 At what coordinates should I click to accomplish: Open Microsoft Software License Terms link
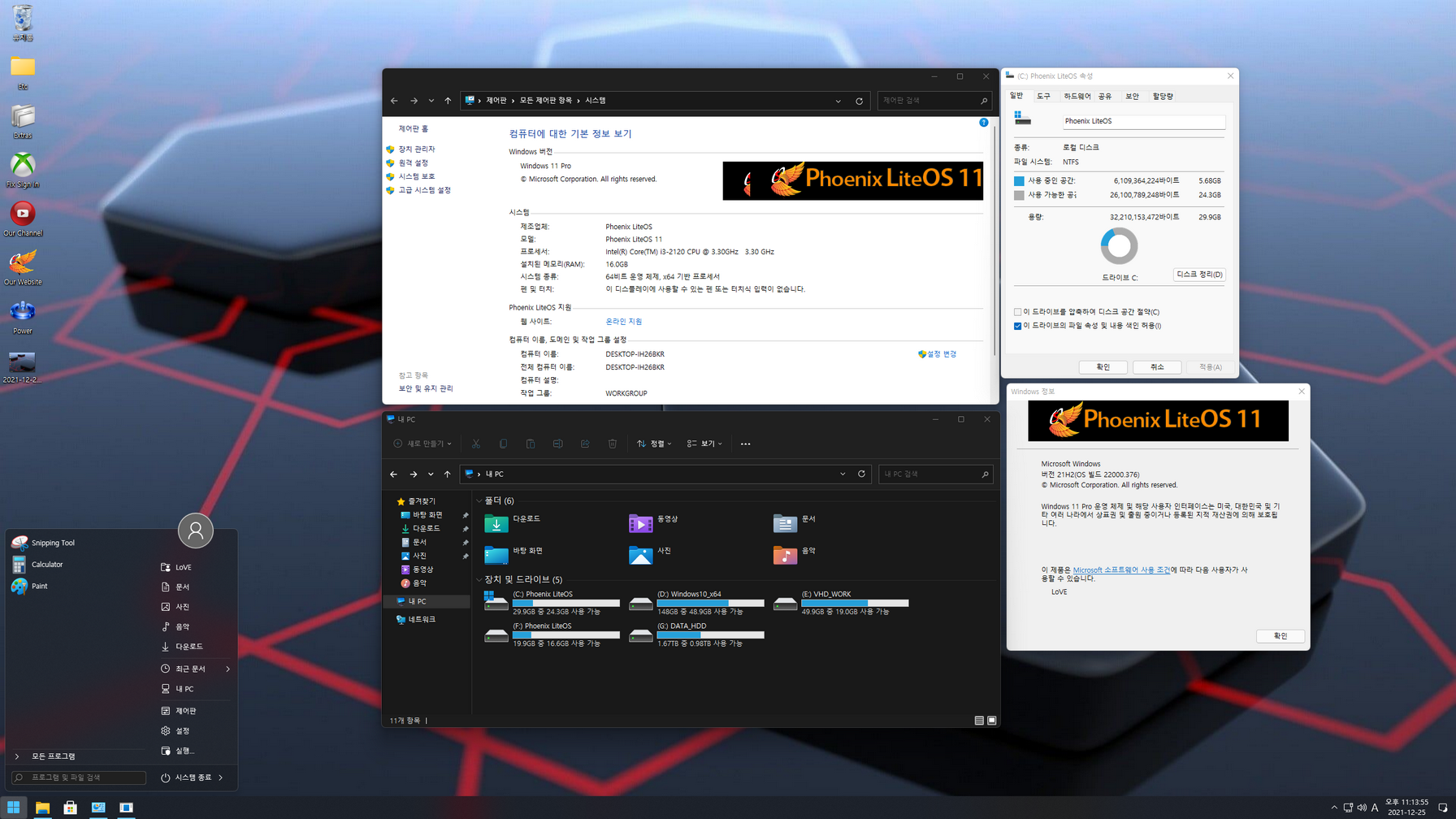pos(1121,570)
